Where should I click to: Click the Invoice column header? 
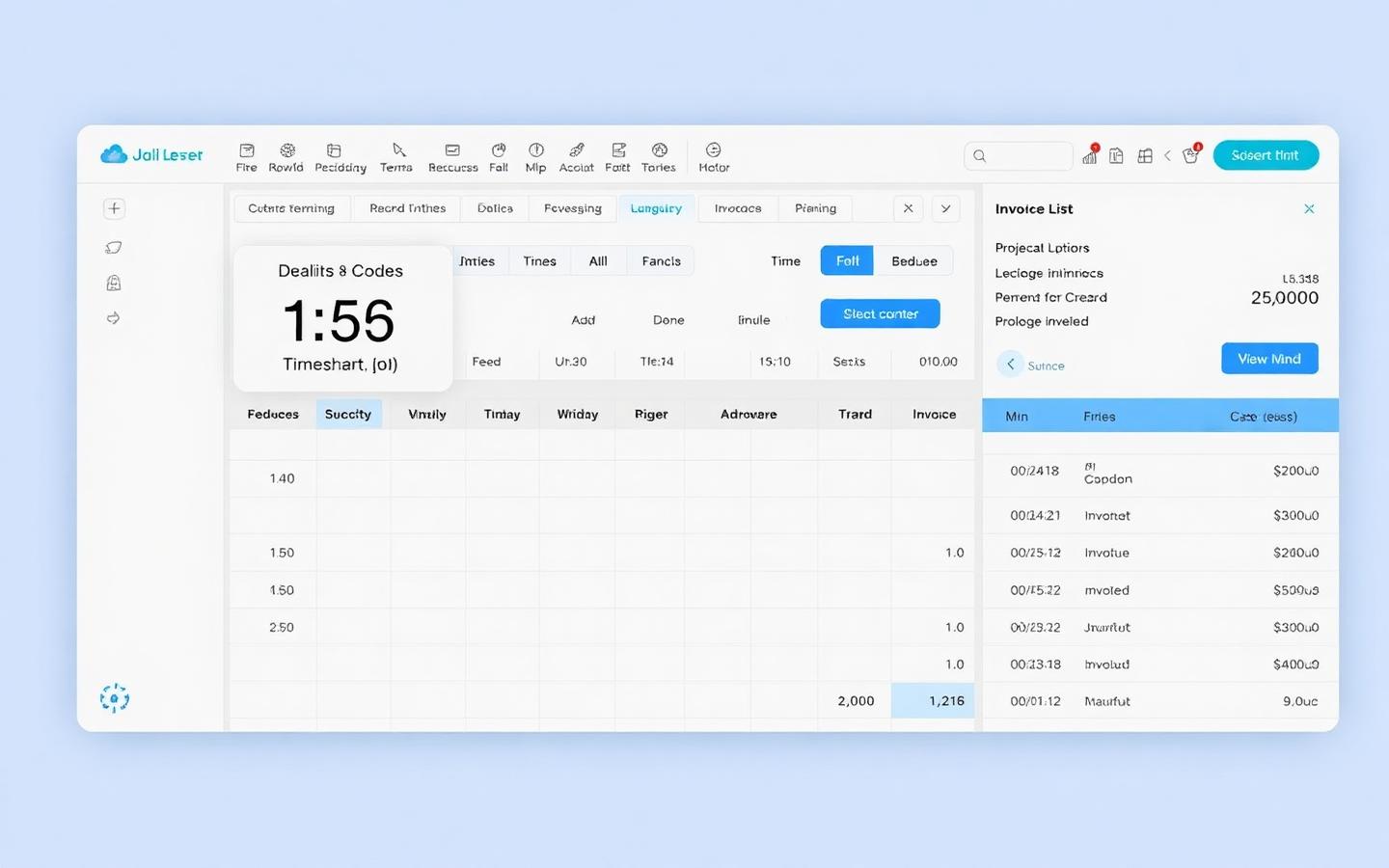click(x=934, y=414)
